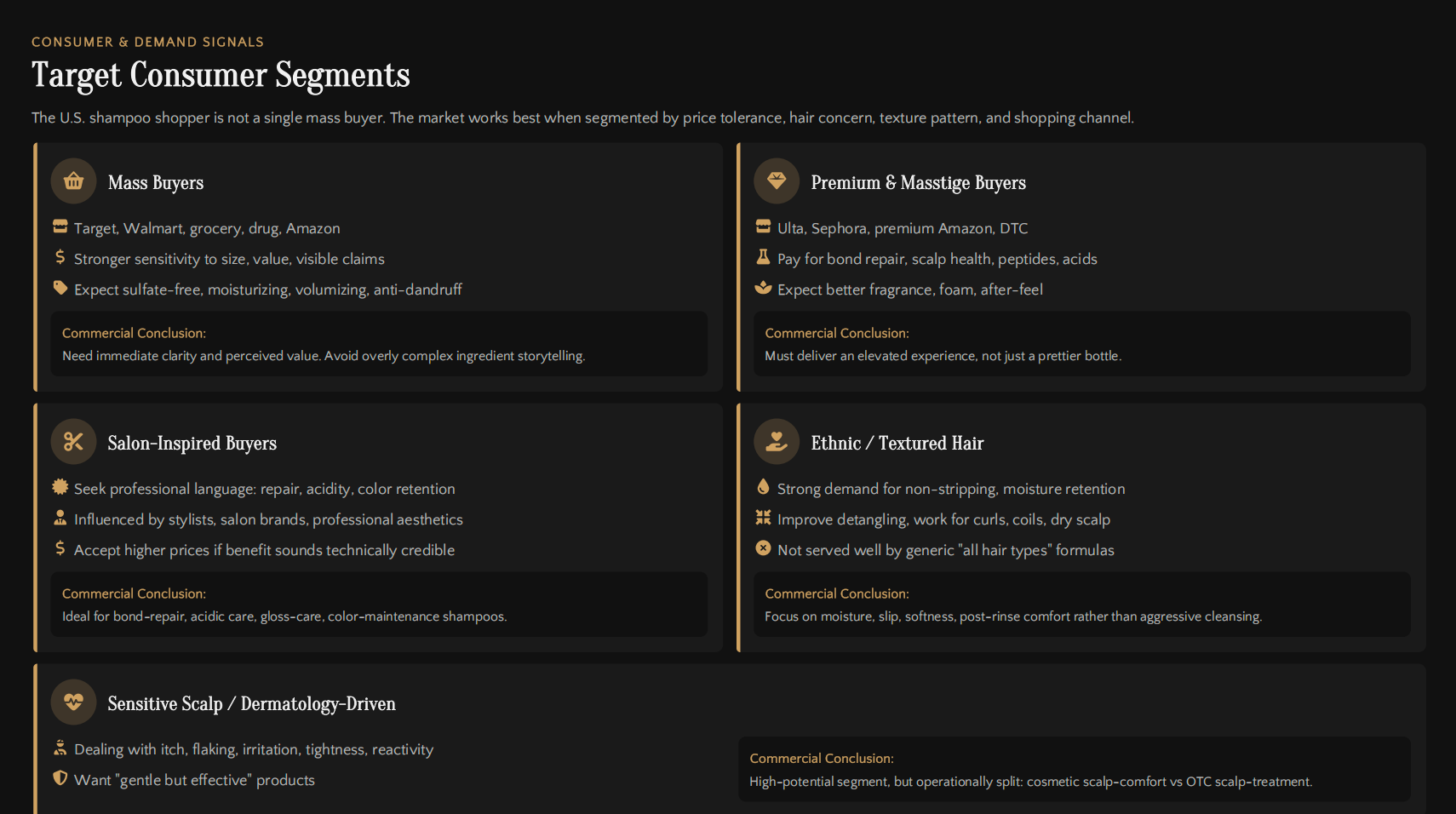
Task: Open the Target Consumer Segments heading
Action: (x=221, y=76)
